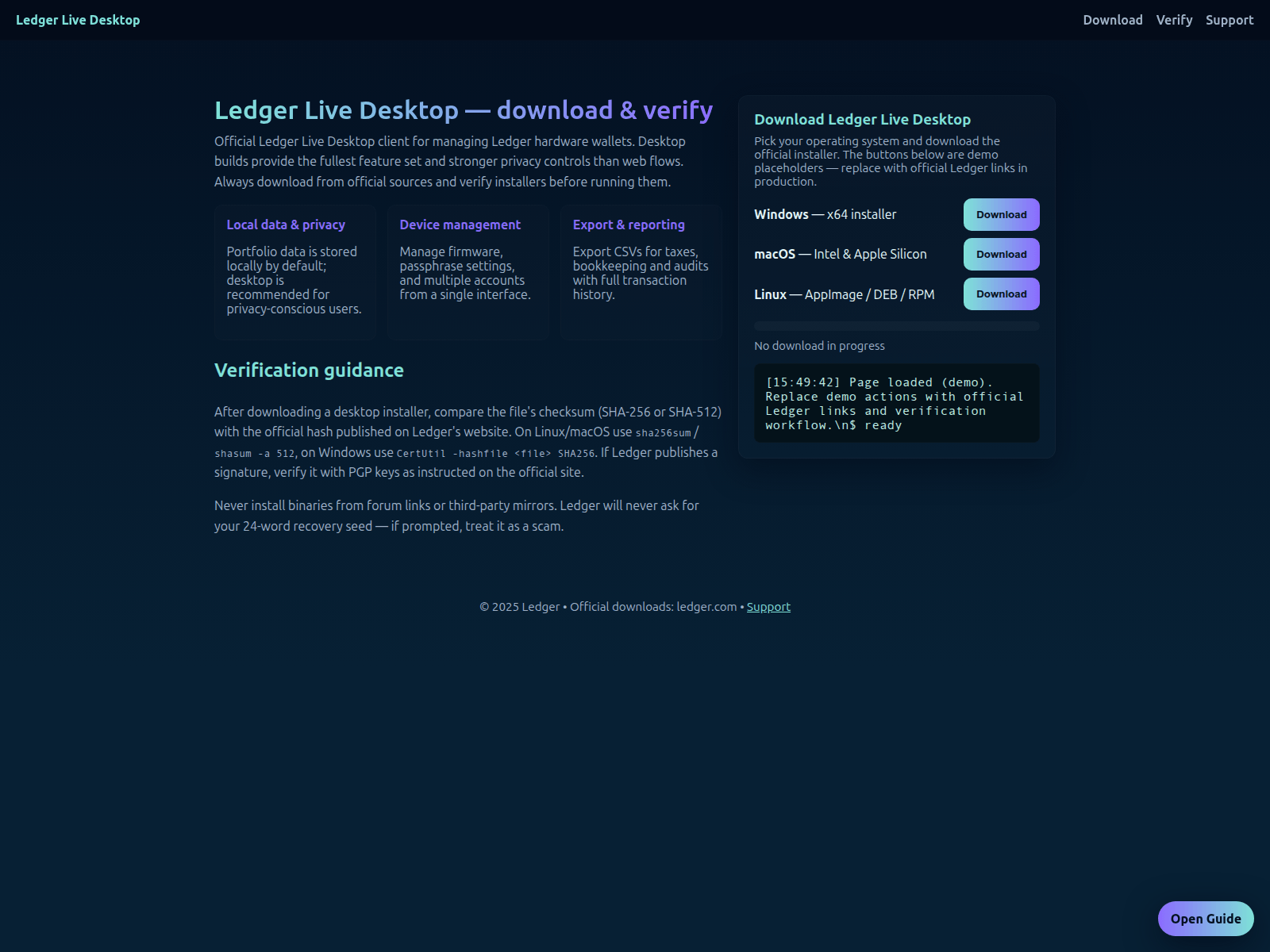The height and width of the screenshot is (952, 1270).
Task: Follow the Support link in the footer
Action: pyautogui.click(x=768, y=607)
